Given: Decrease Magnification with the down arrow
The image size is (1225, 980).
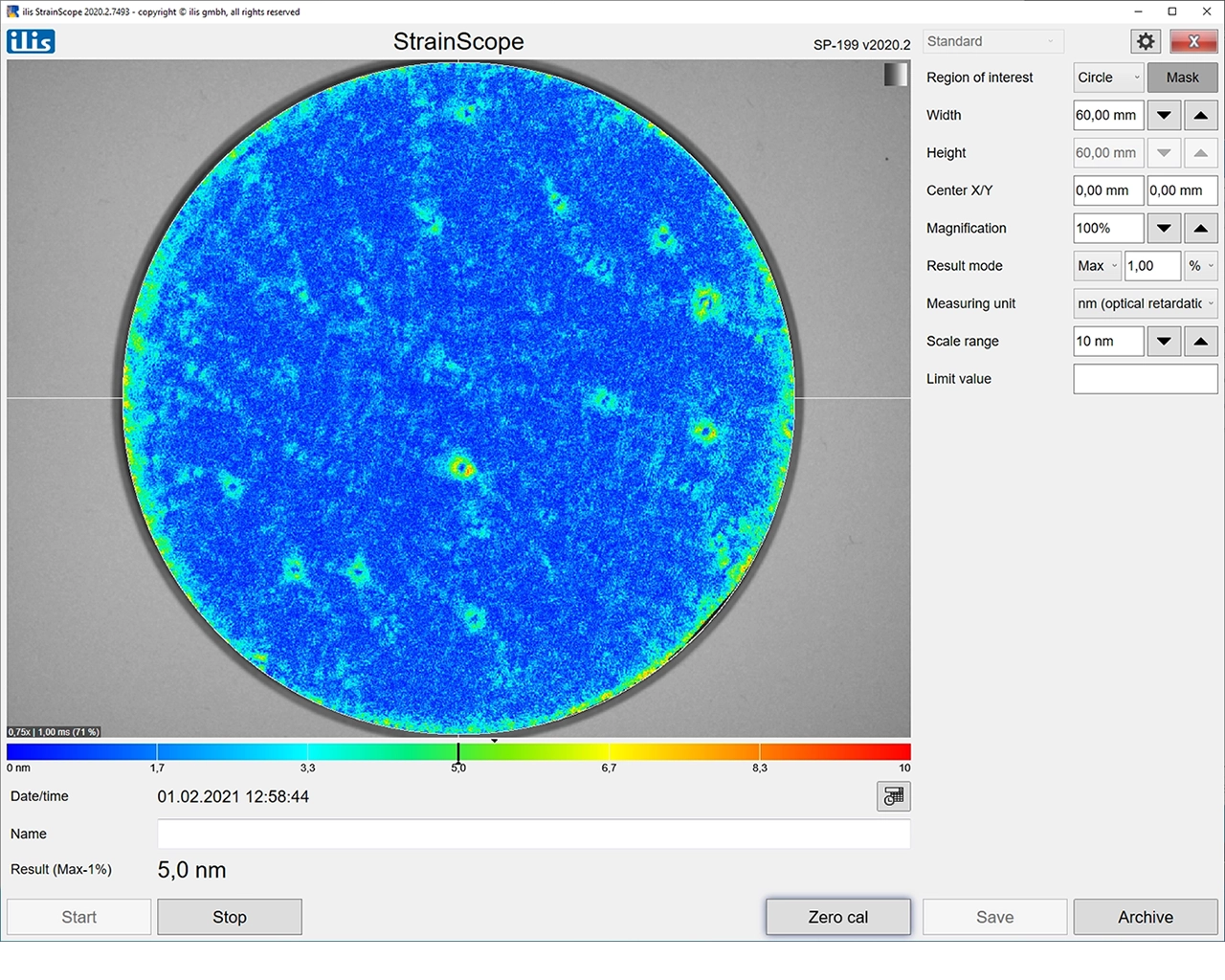Looking at the screenshot, I should click(x=1164, y=228).
